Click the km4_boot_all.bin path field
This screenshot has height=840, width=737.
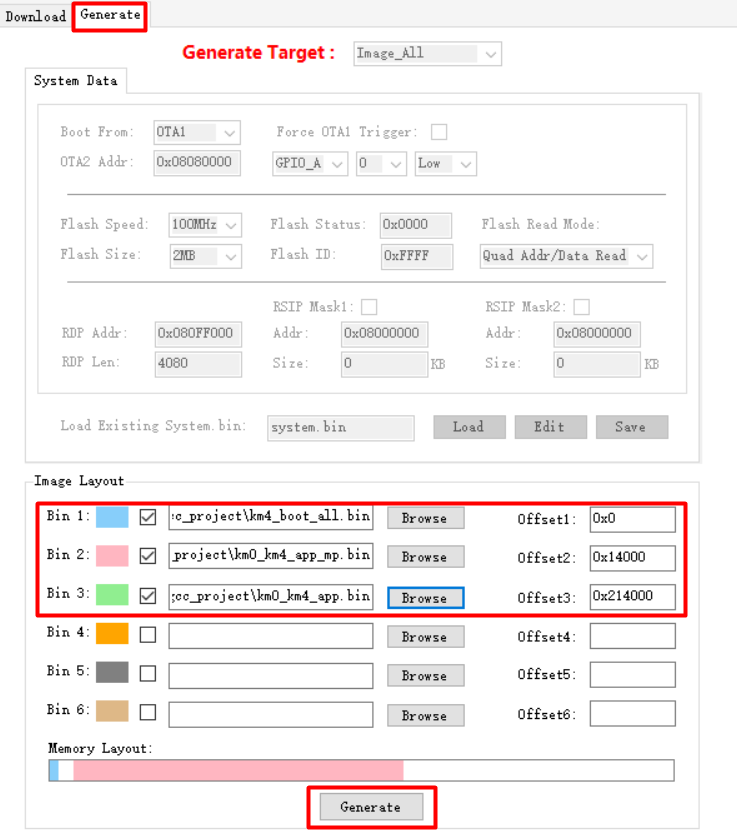click(x=270, y=517)
